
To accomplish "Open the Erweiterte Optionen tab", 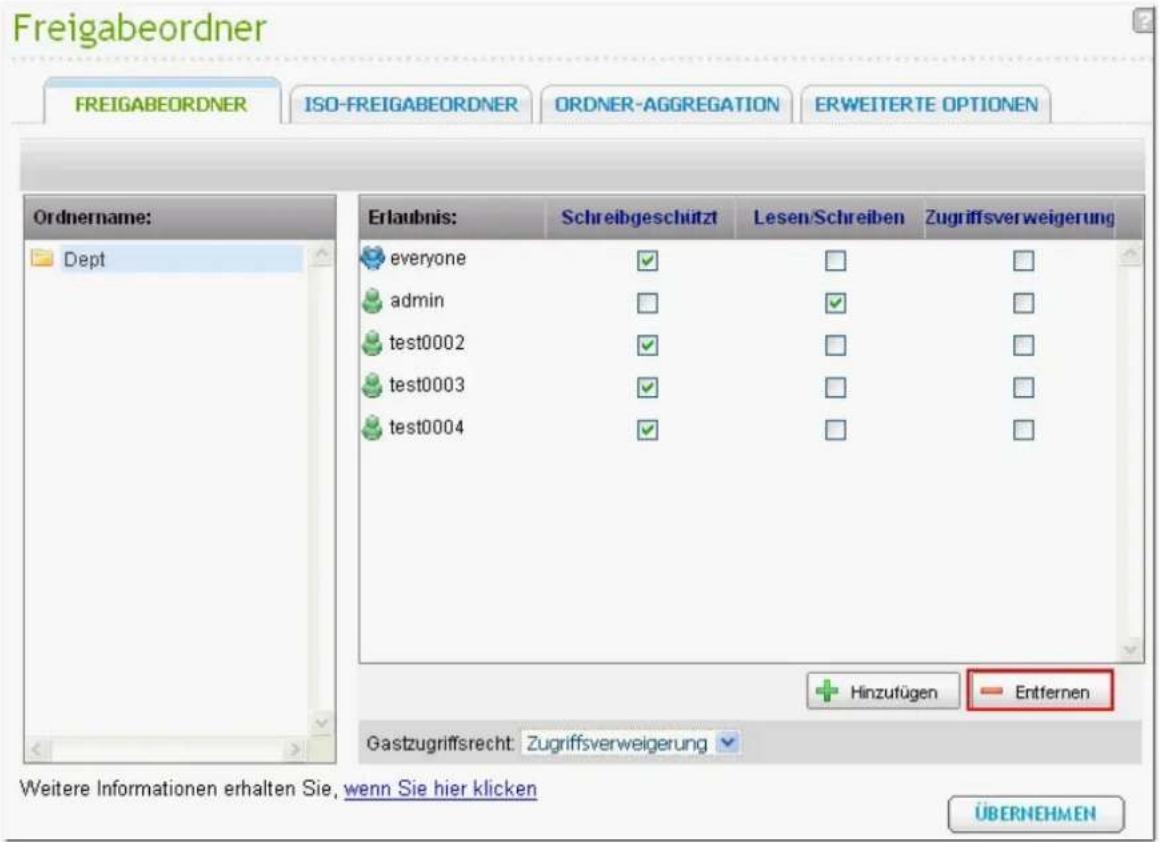I will 926,104.
